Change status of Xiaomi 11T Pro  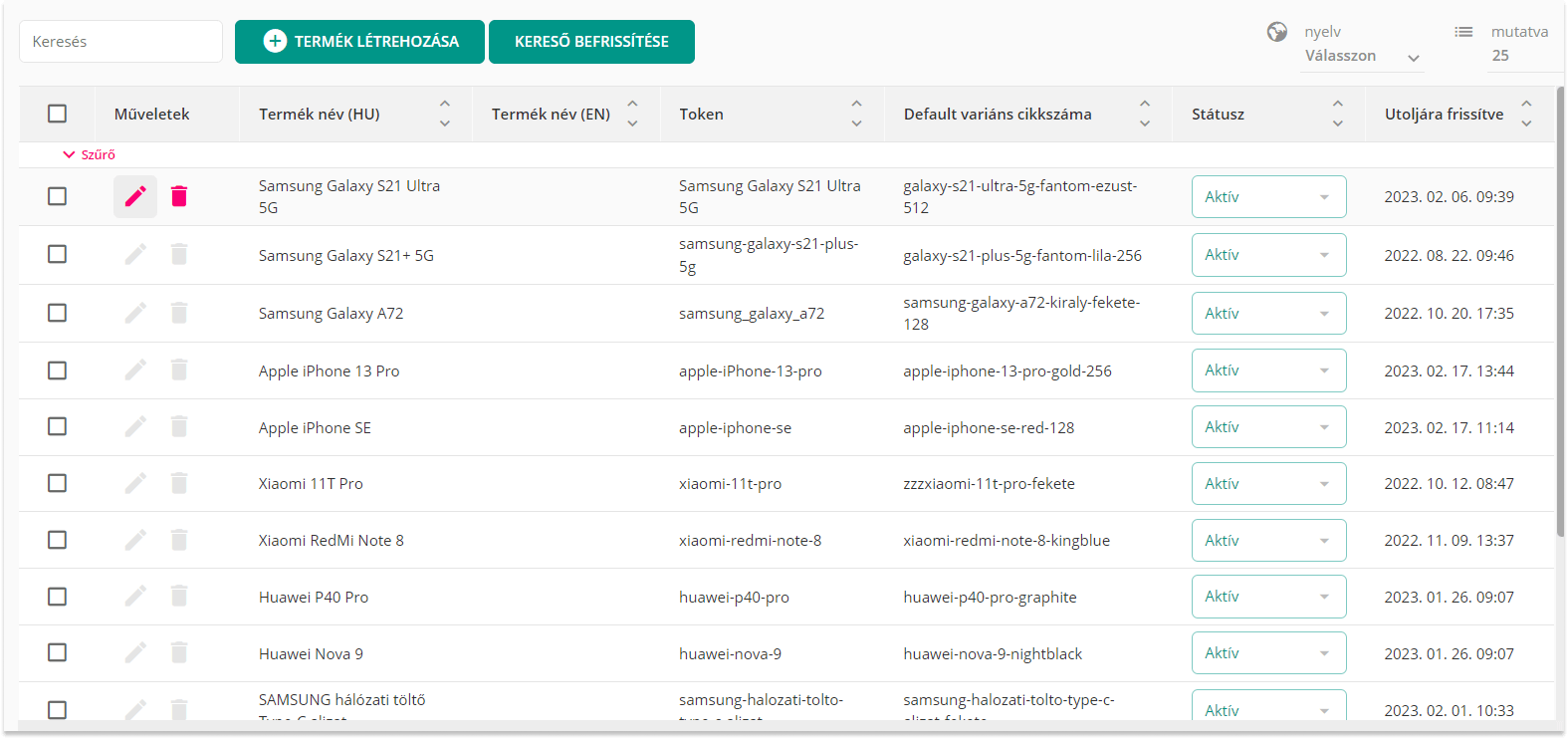1268,483
